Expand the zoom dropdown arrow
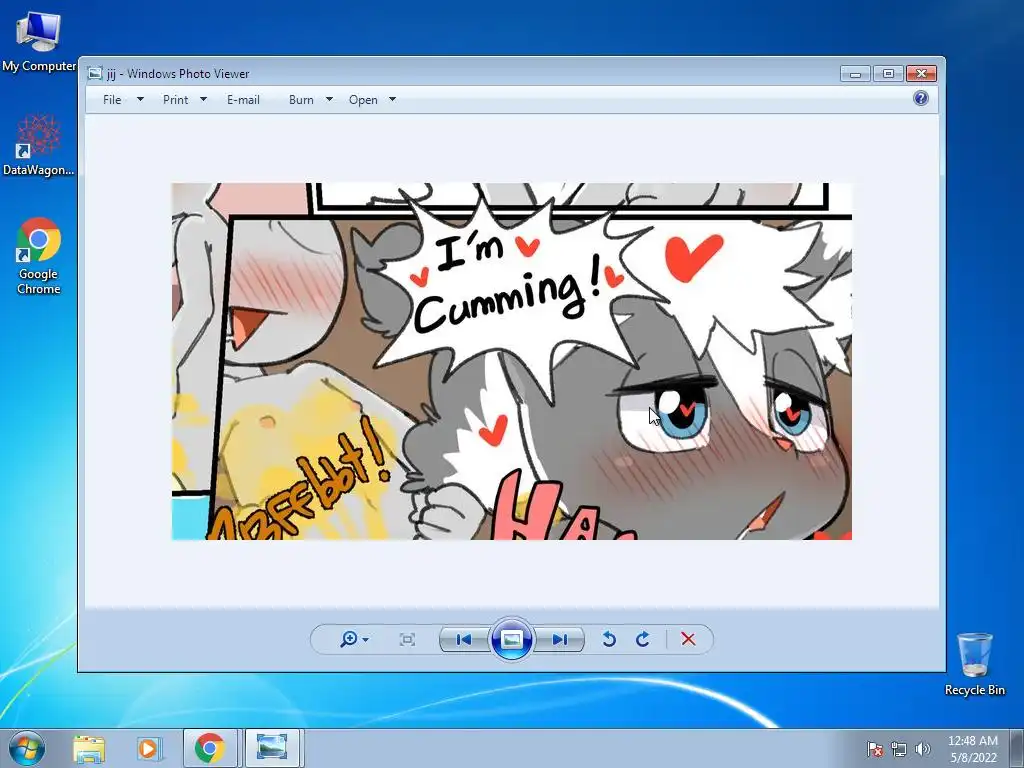The height and width of the screenshot is (768, 1024). (x=366, y=640)
